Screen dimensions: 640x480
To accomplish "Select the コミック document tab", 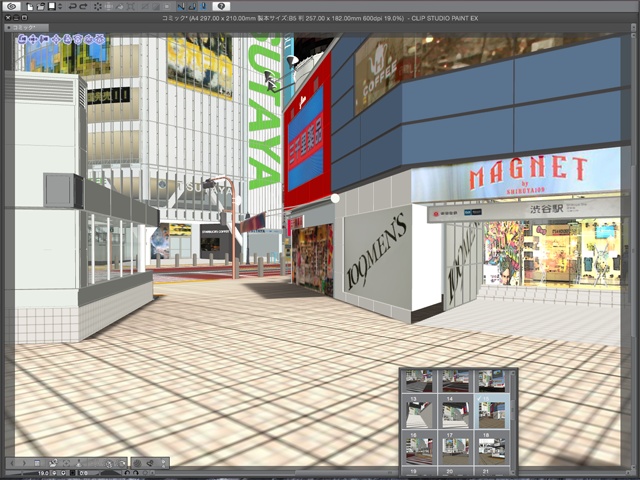I will click(x=27, y=28).
